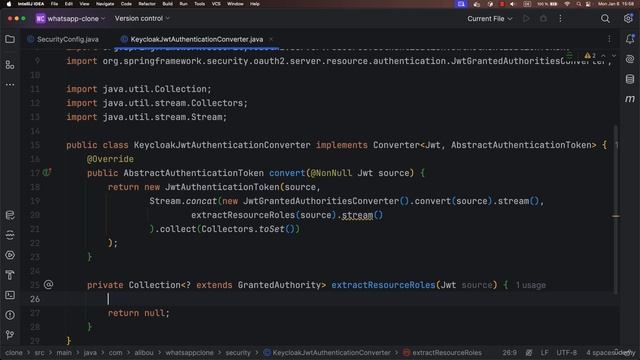640x360 pixels.
Task: Click extractResourceRoles breadcrumb
Action: [x=442, y=352]
